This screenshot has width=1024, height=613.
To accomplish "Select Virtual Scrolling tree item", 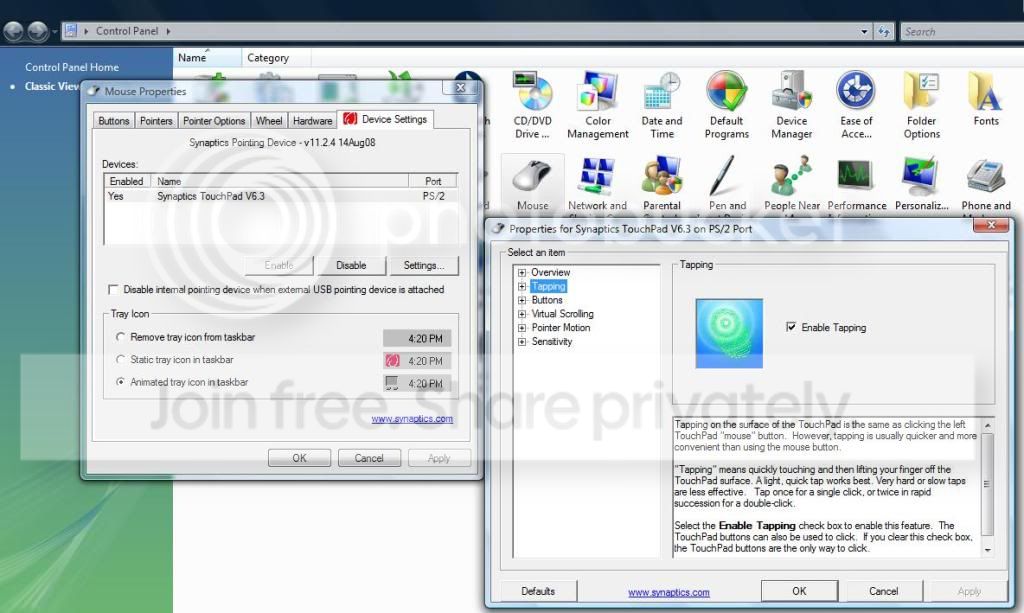I will [x=562, y=314].
